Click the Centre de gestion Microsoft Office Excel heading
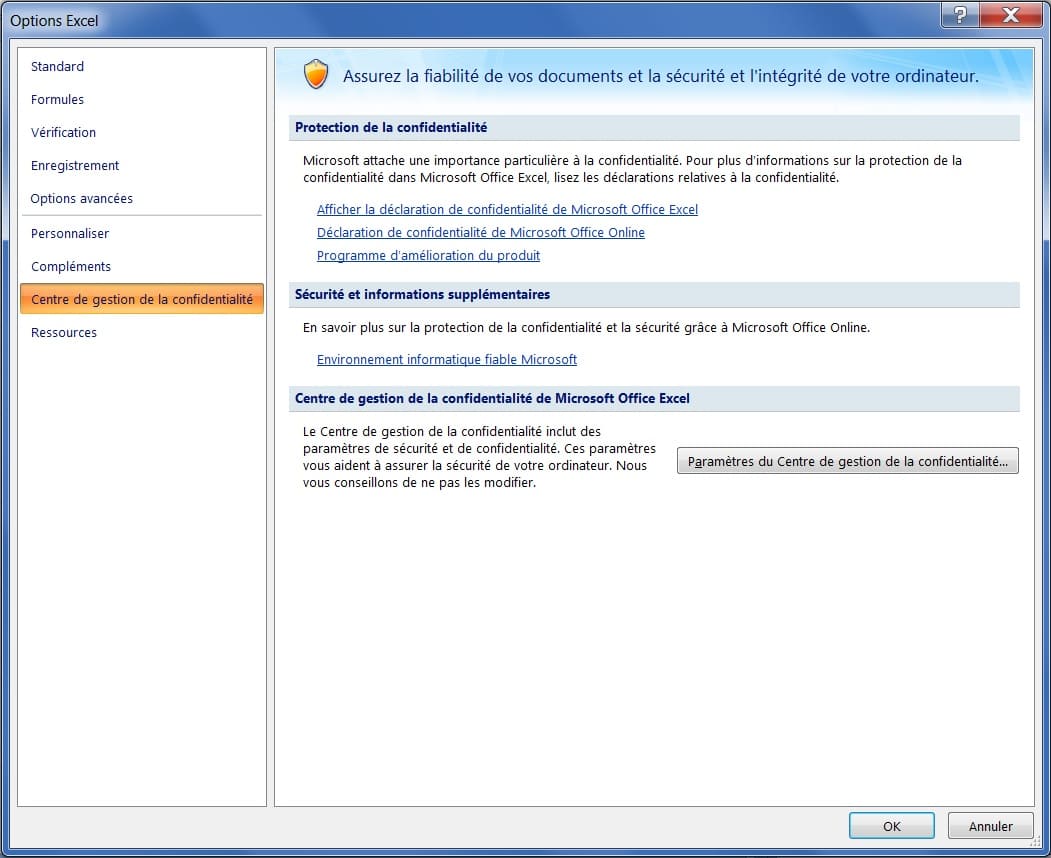This screenshot has height=858, width=1051. [492, 398]
